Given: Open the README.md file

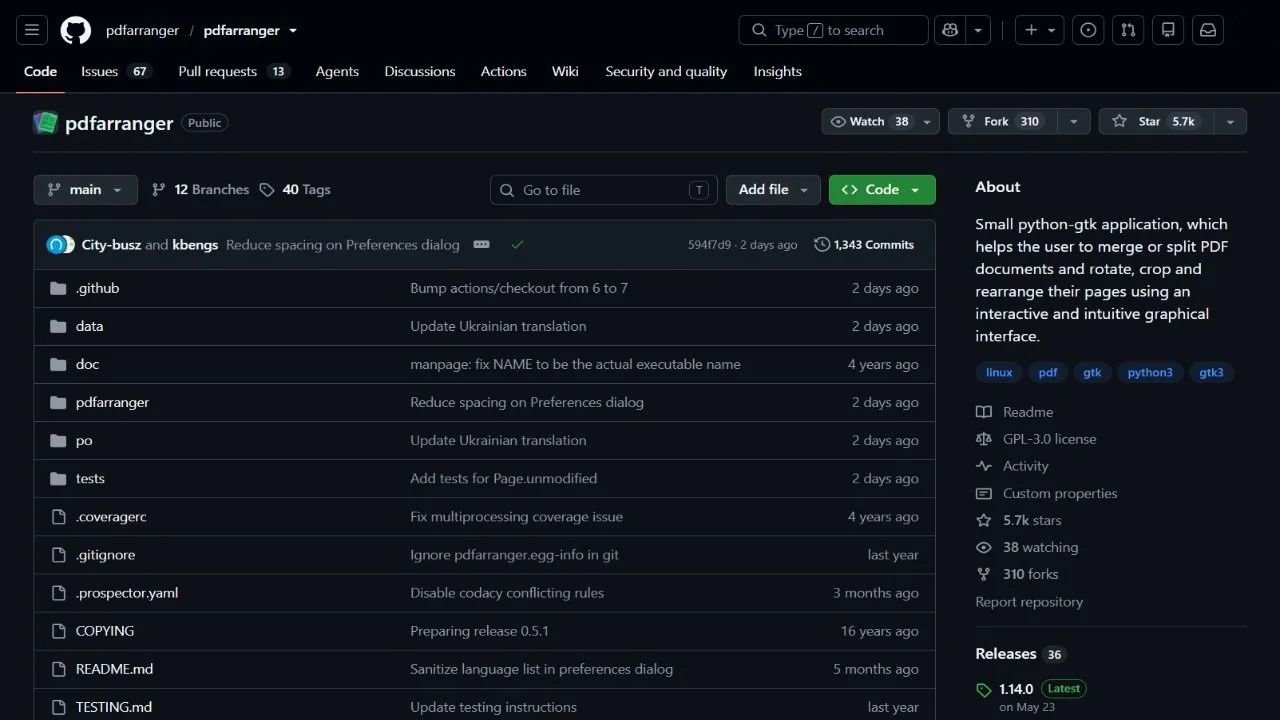Looking at the screenshot, I should [x=114, y=669].
